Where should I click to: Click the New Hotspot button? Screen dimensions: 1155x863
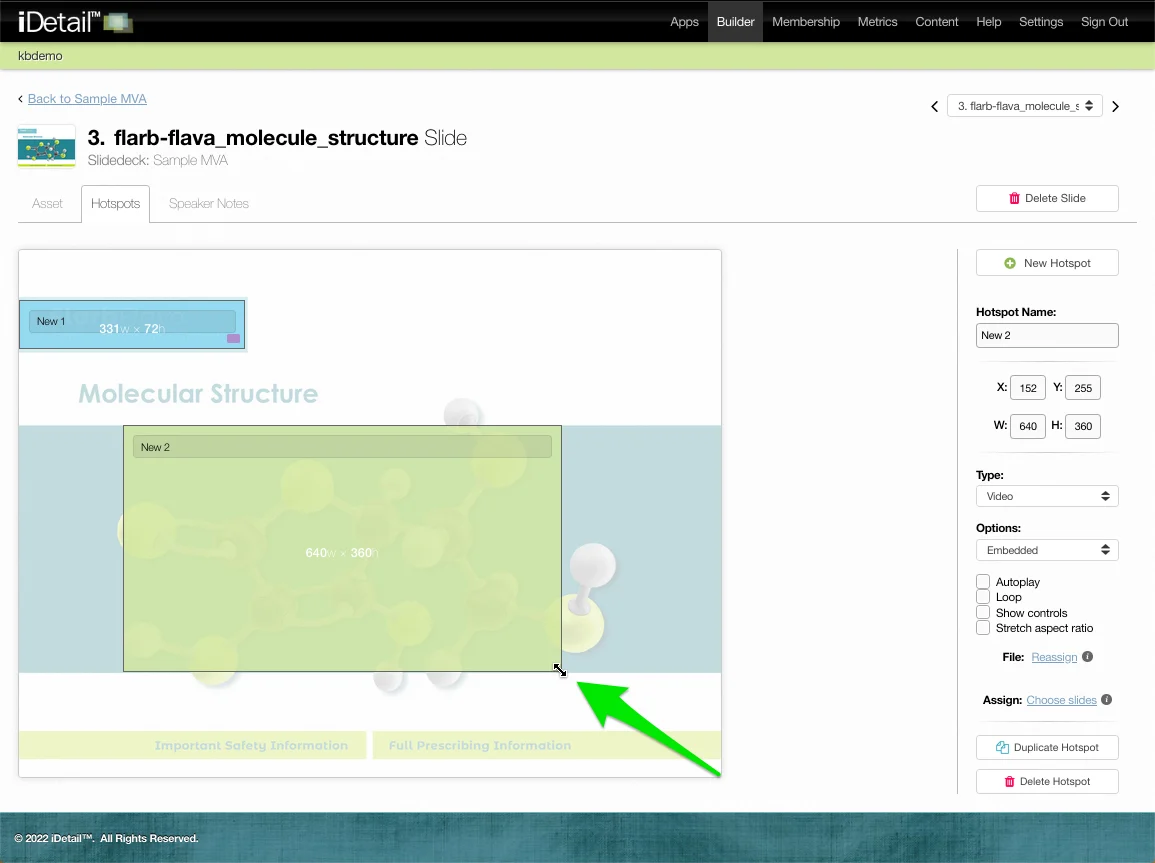1047,263
